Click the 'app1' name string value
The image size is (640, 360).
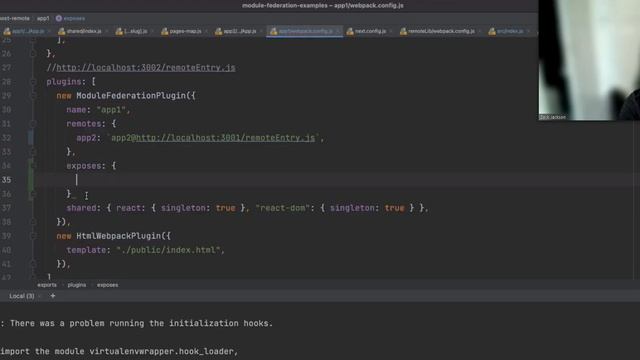111,110
